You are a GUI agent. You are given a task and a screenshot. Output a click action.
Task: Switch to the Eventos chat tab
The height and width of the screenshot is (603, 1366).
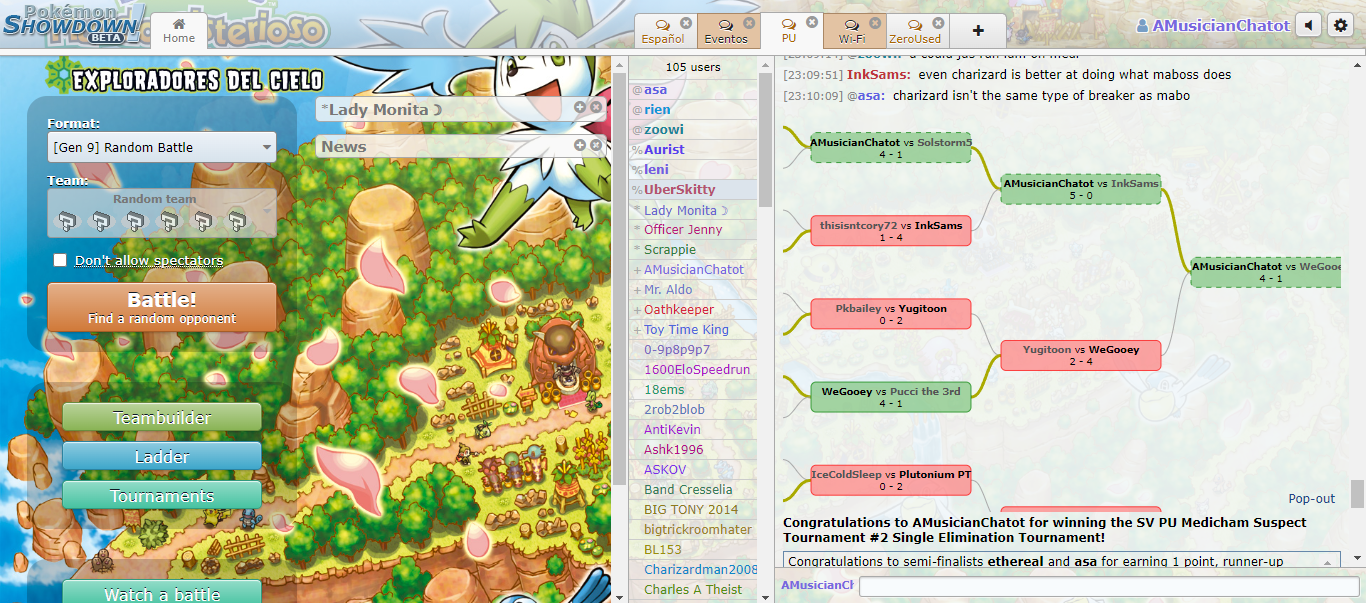coord(726,31)
